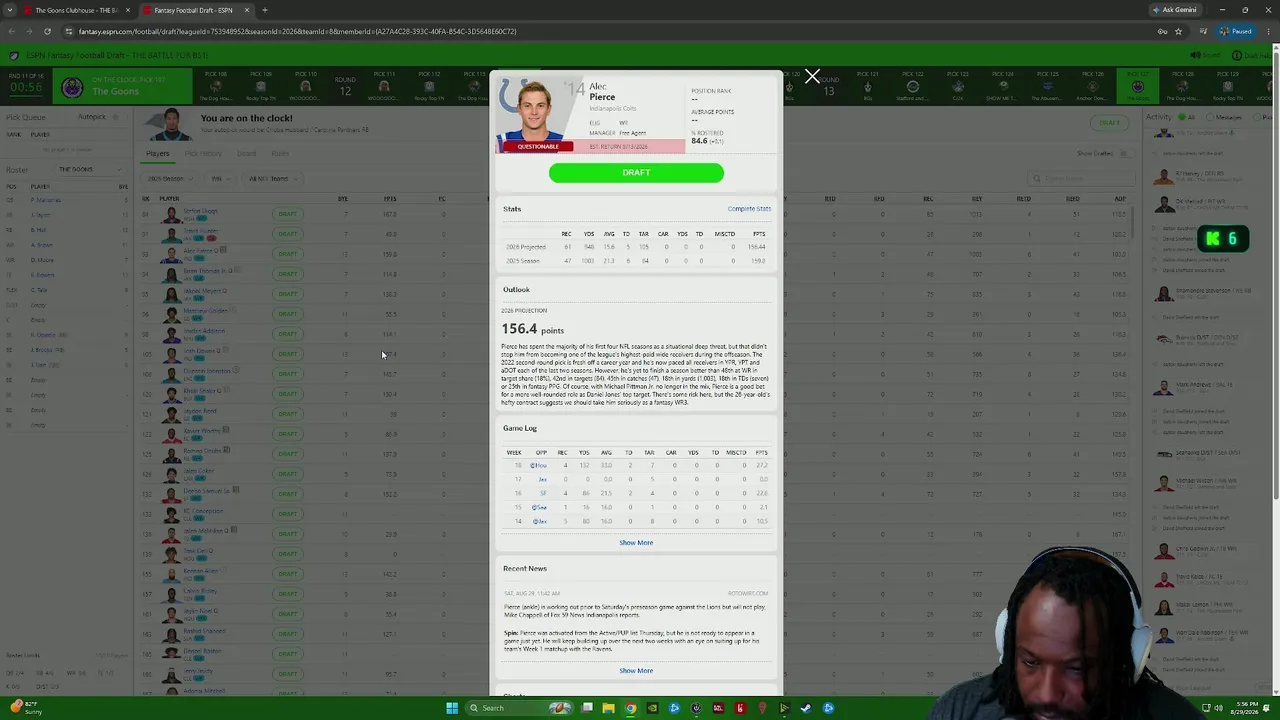Click Pick 128 team avatar

pyautogui.click(x=1183, y=86)
